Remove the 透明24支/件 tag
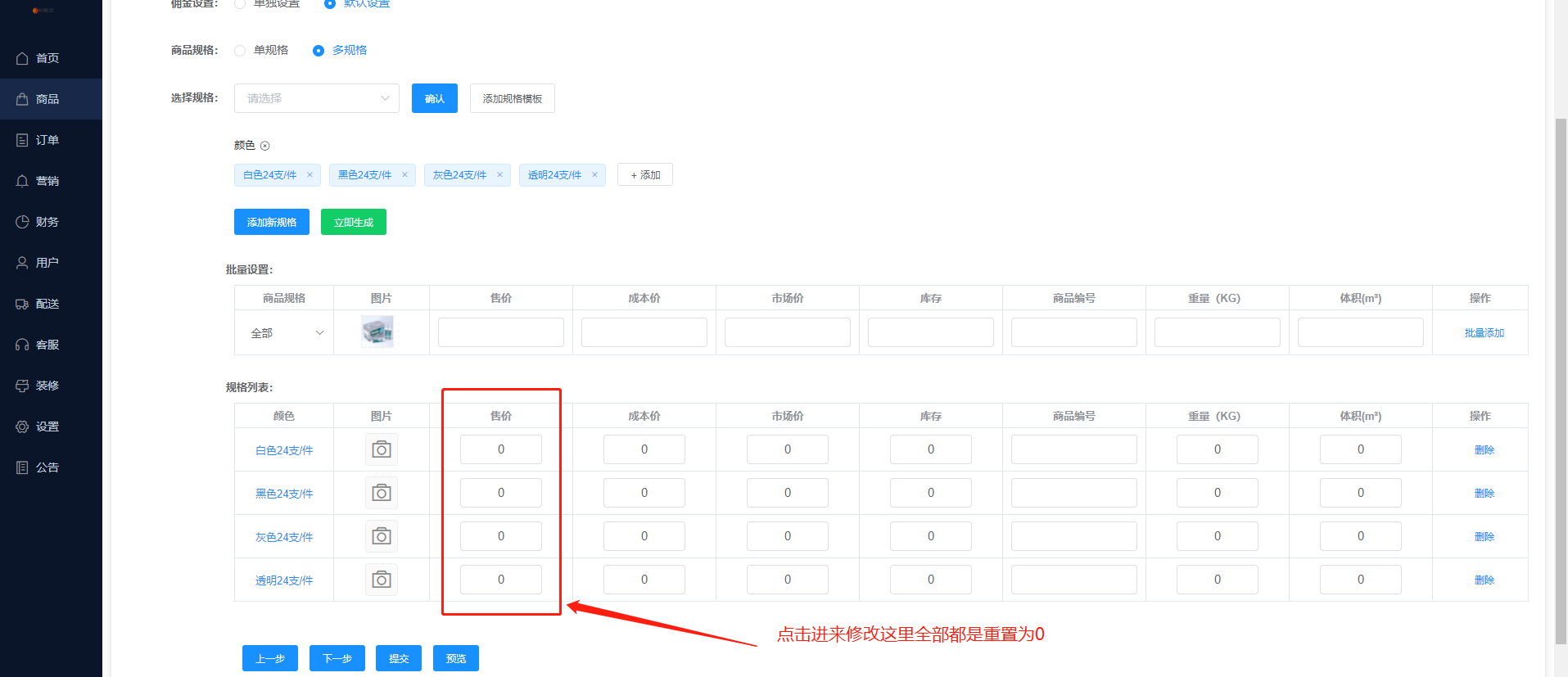 [x=594, y=174]
